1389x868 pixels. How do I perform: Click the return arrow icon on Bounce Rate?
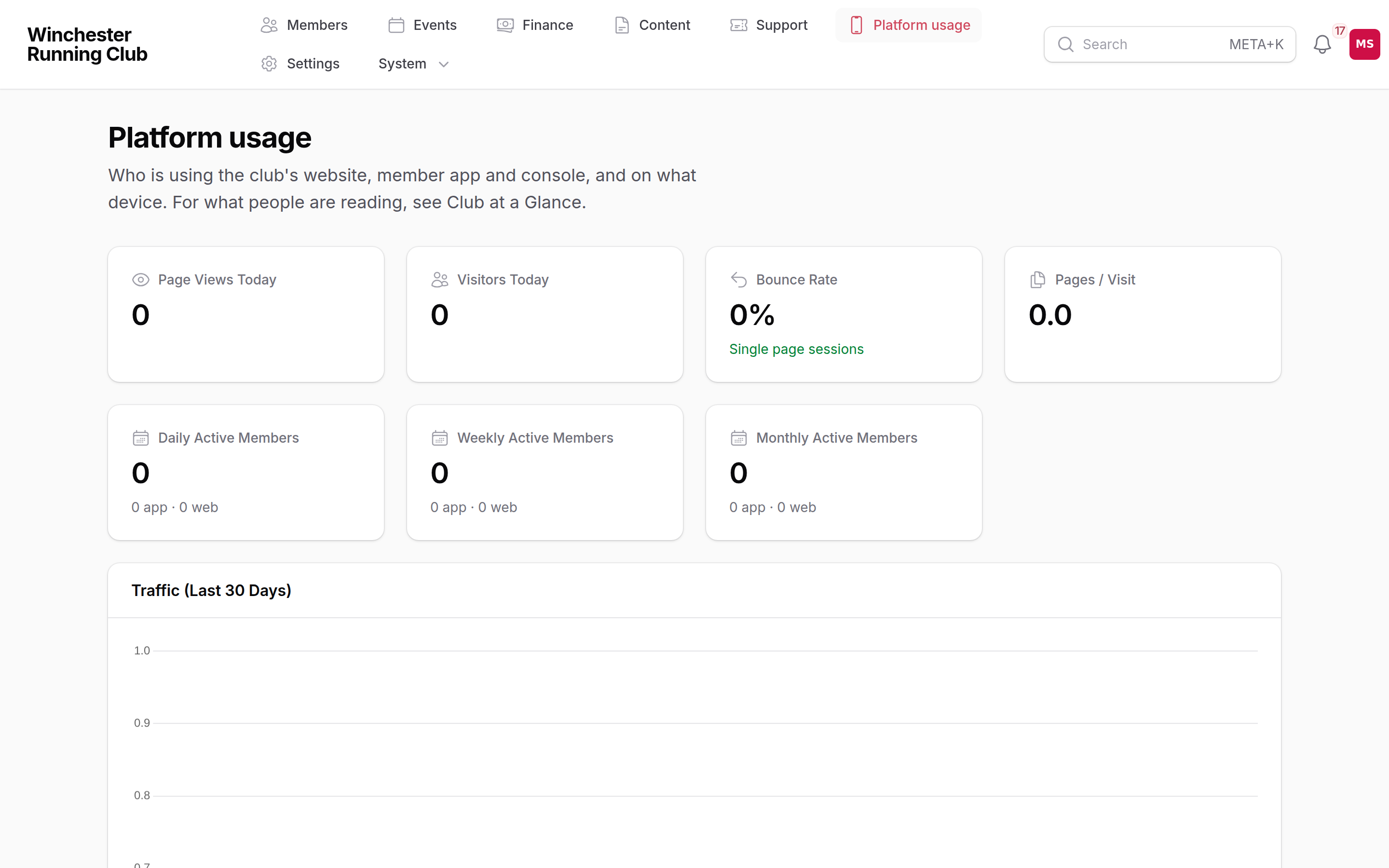pyautogui.click(x=739, y=280)
